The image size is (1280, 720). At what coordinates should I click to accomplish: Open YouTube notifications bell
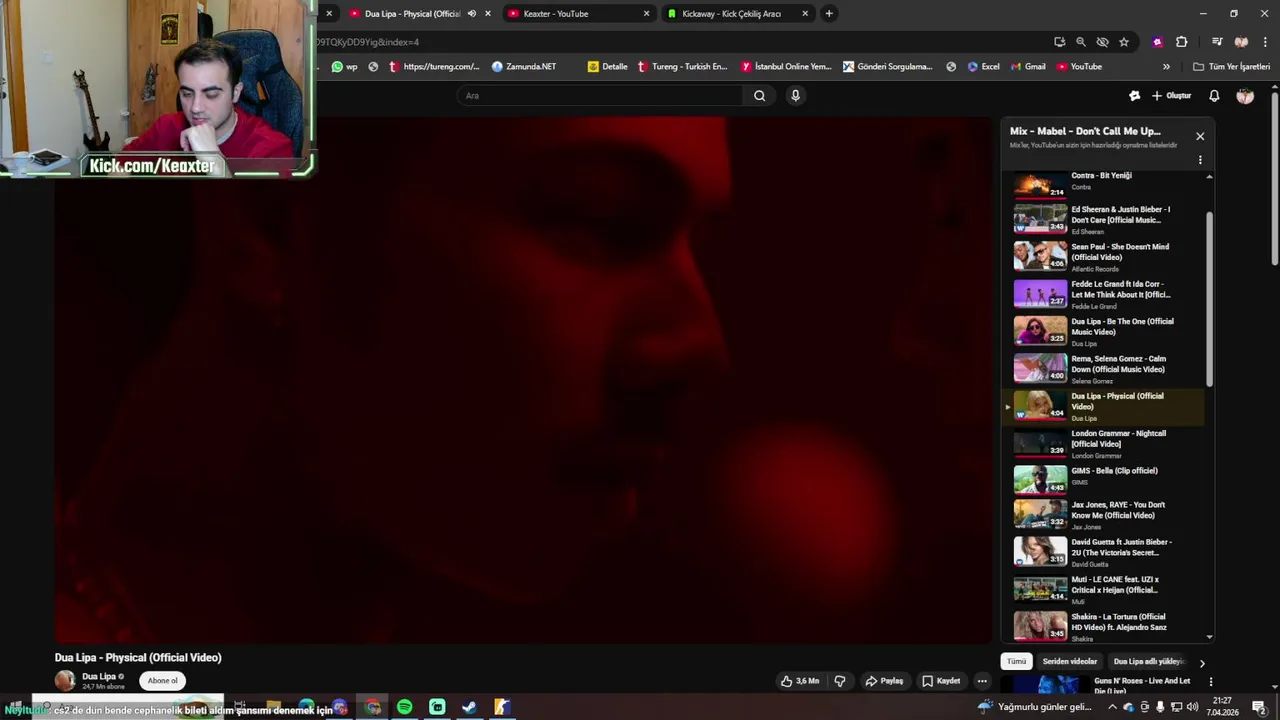coord(1214,96)
